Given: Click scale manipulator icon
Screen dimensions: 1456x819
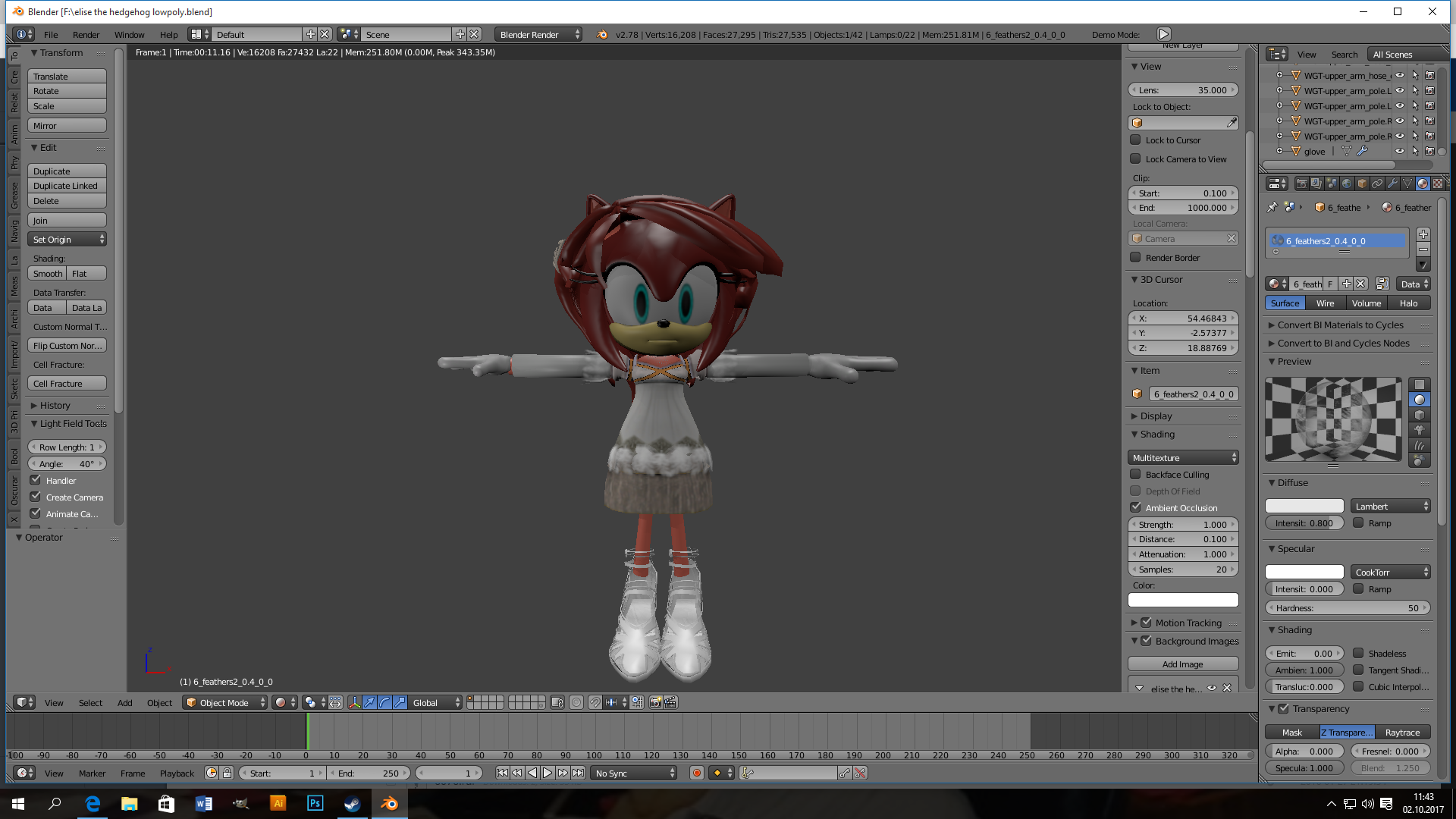Looking at the screenshot, I should point(400,702).
